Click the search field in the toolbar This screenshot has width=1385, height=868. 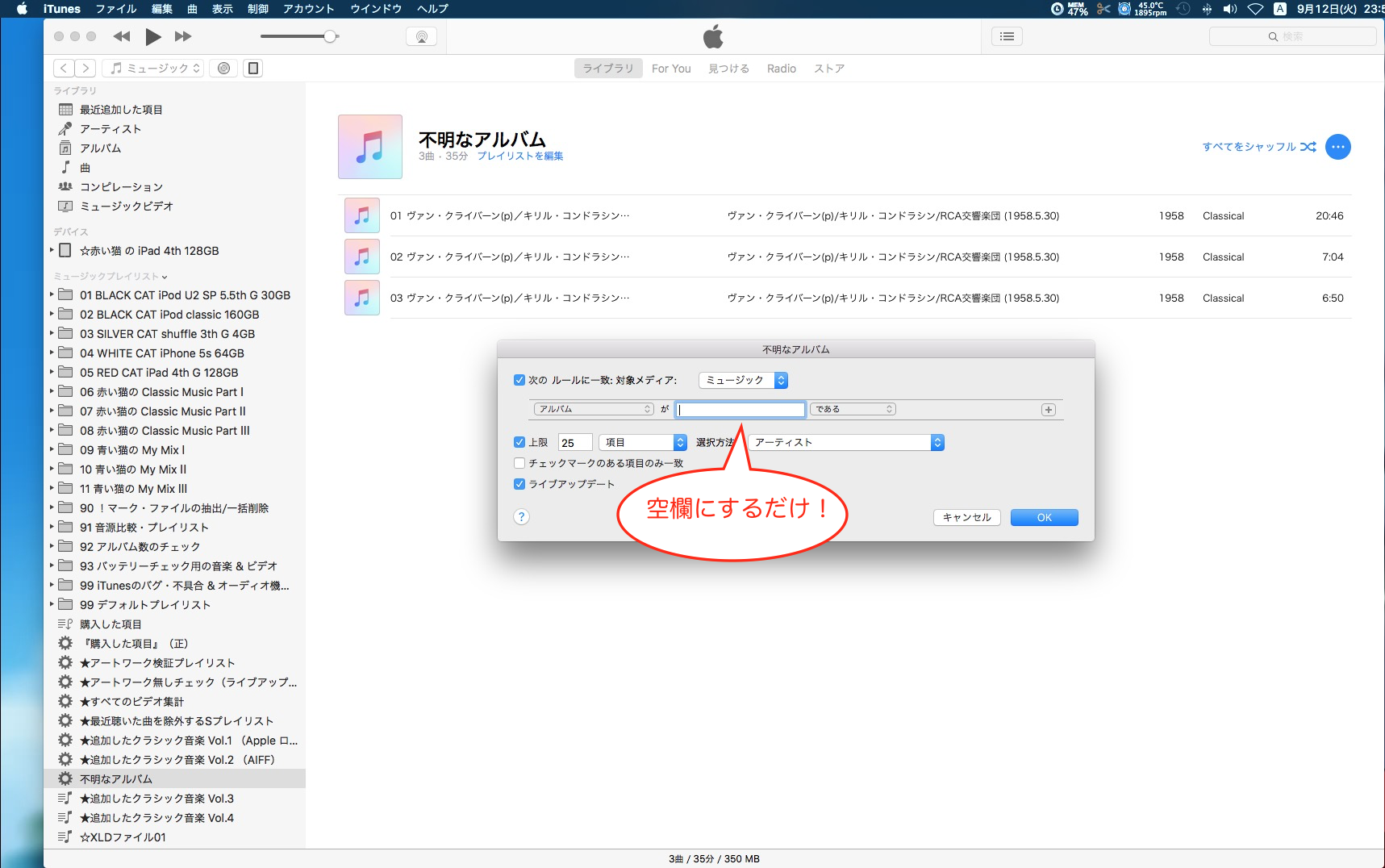(x=1292, y=36)
